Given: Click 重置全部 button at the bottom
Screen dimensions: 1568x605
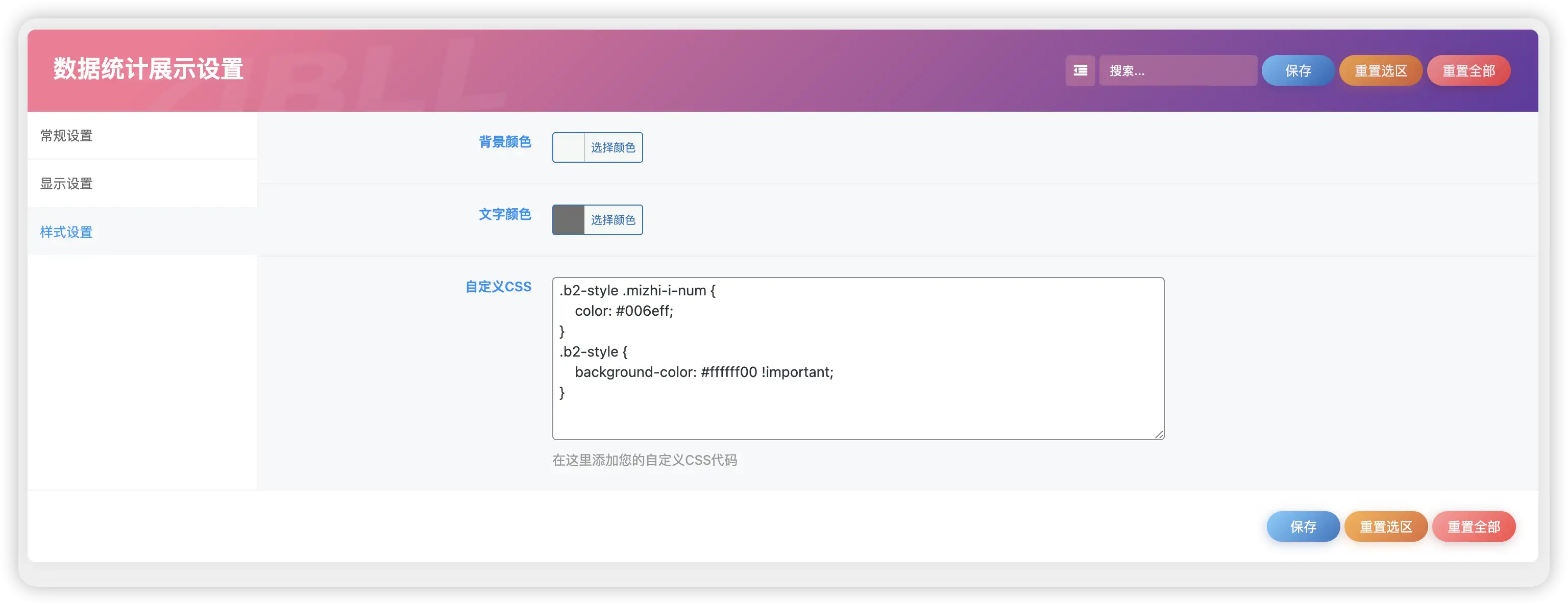Looking at the screenshot, I should [1474, 526].
